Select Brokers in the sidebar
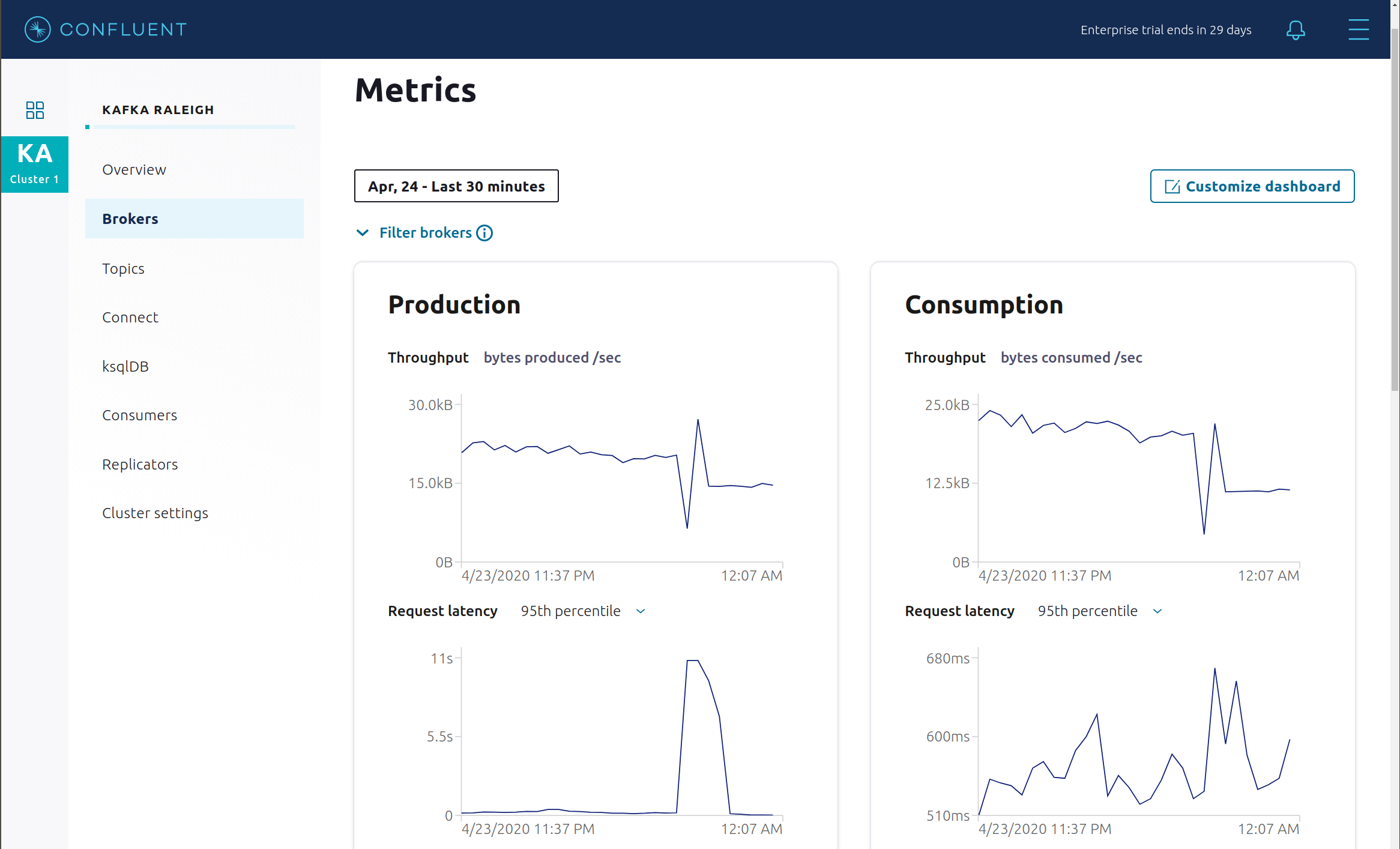This screenshot has width=1400, height=849. click(195, 219)
